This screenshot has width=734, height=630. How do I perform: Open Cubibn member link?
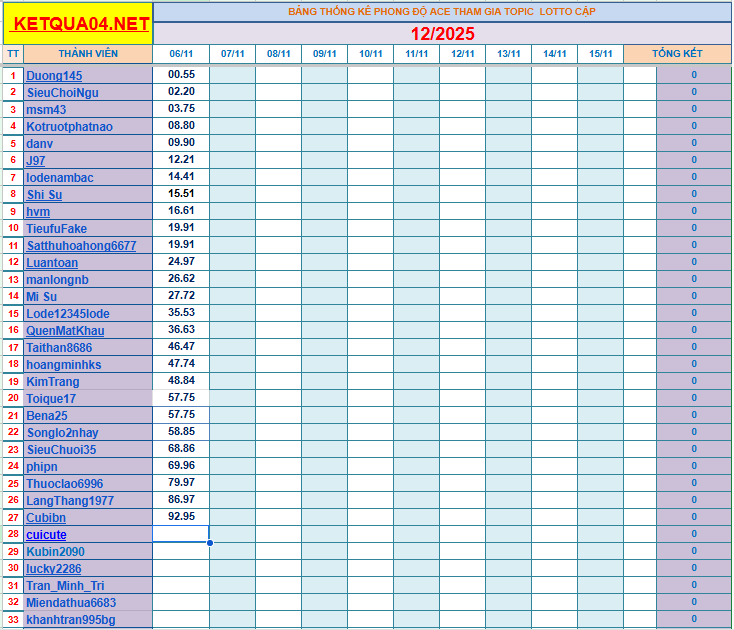[46, 518]
